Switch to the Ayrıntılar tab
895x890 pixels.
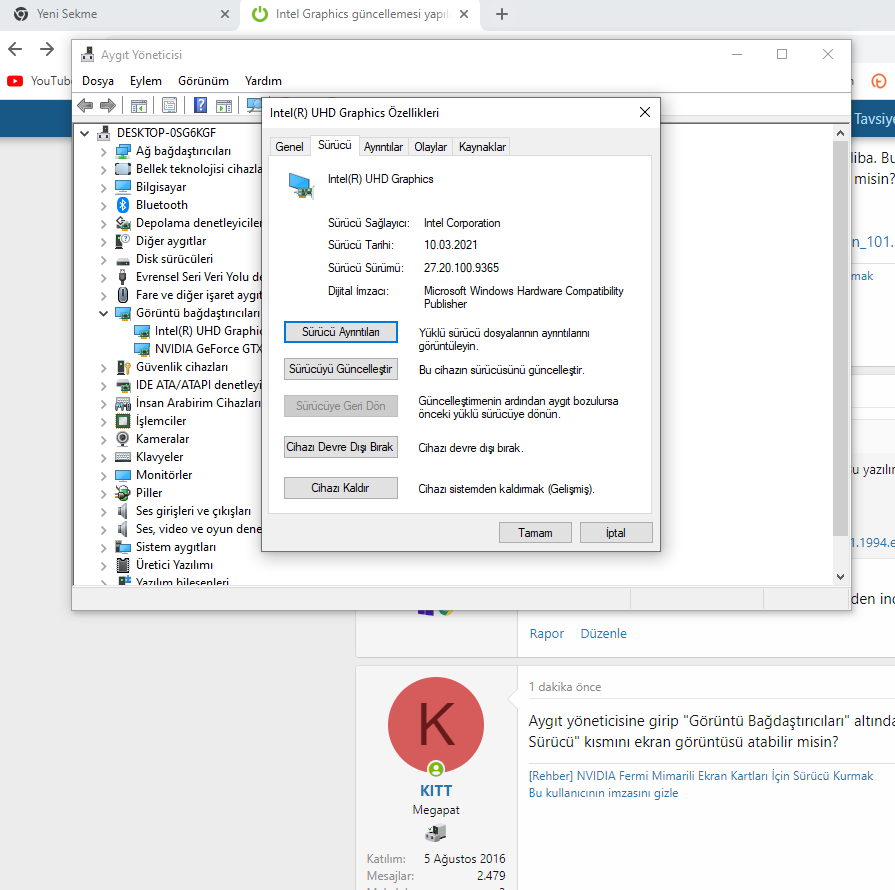[x=383, y=147]
